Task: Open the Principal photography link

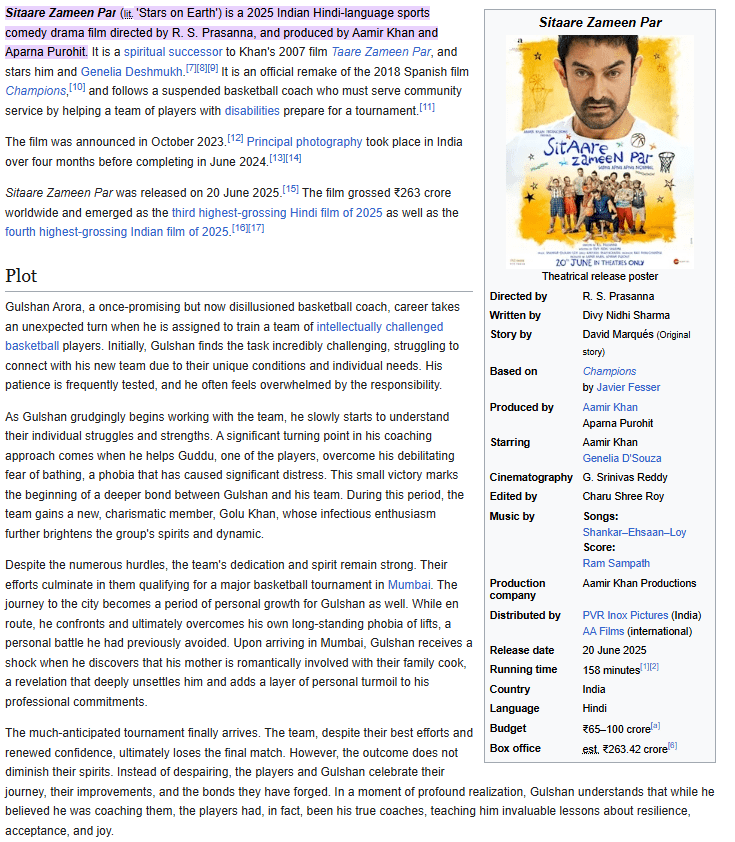Action: pyautogui.click(x=304, y=142)
